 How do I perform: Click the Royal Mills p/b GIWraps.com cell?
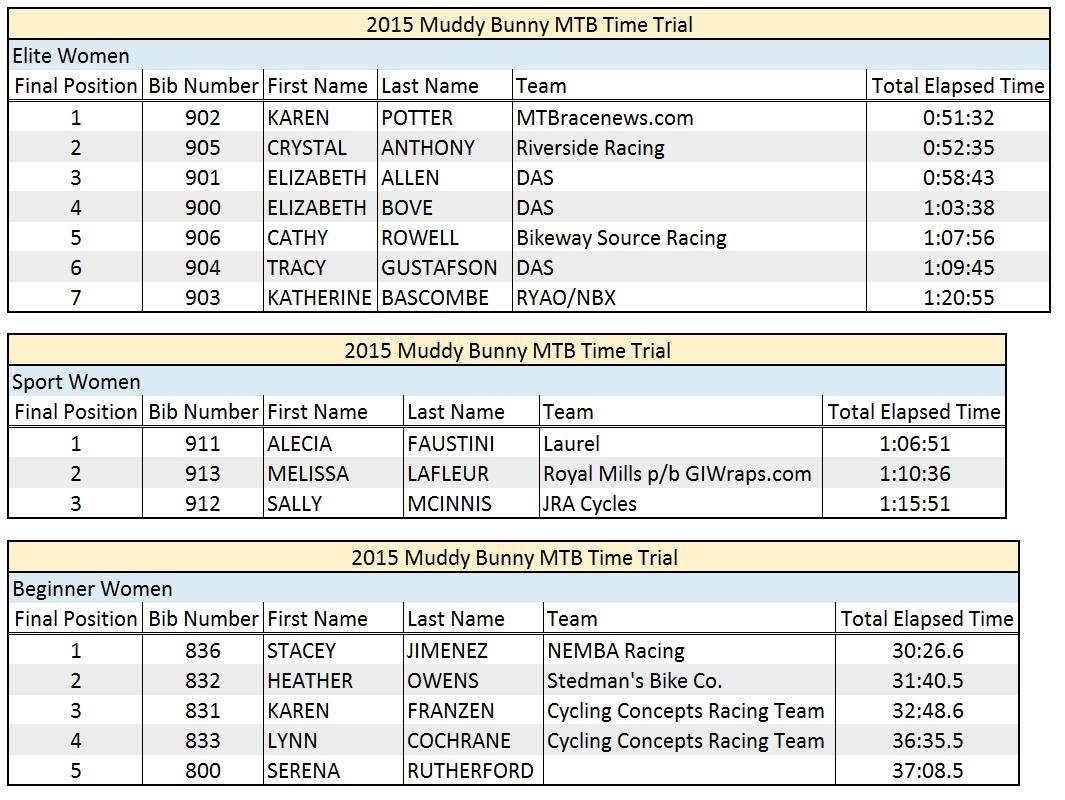[x=677, y=474]
